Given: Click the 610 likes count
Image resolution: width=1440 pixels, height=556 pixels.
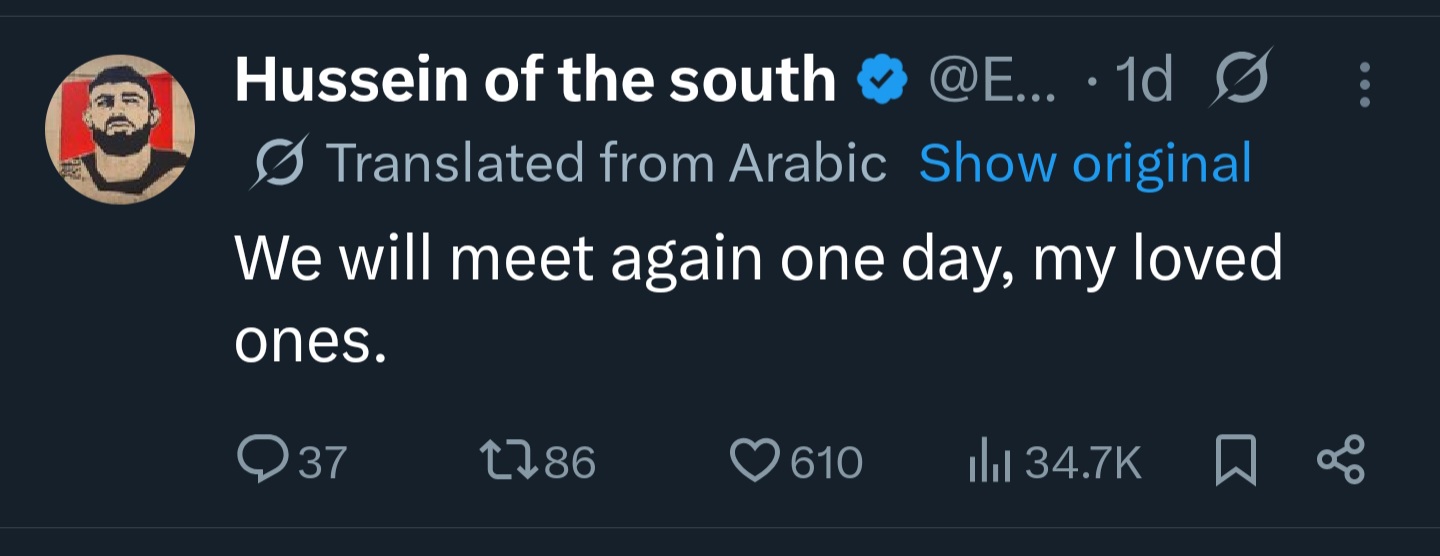Looking at the screenshot, I should pyautogui.click(x=827, y=463).
